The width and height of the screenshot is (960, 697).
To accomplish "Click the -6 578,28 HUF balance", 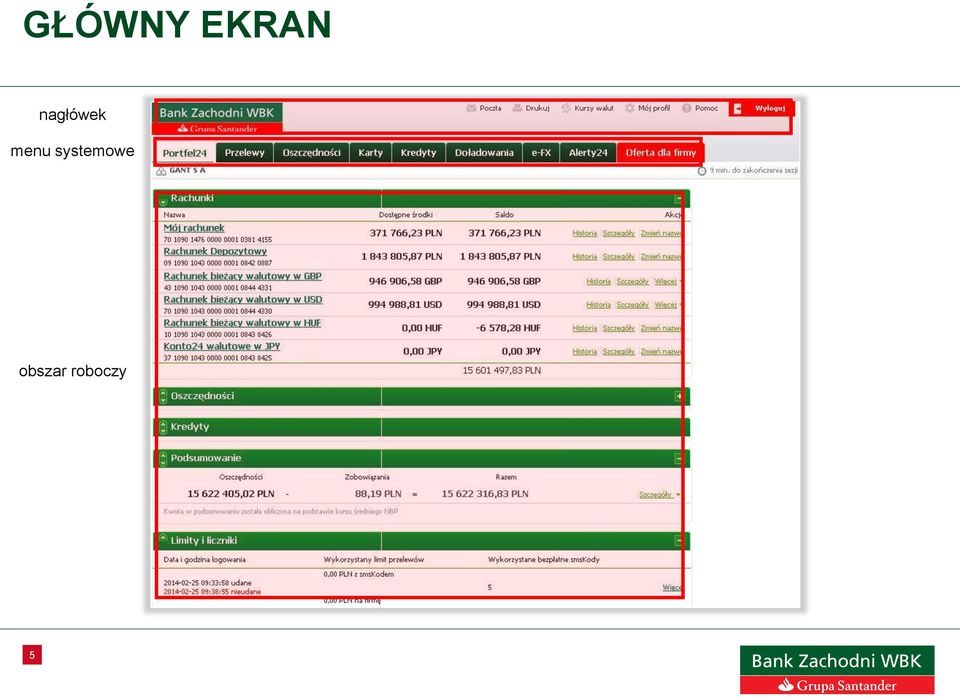I will (x=508, y=328).
